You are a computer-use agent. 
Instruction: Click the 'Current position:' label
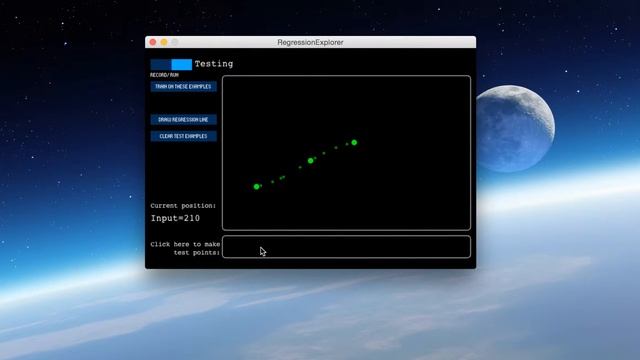pyautogui.click(x=183, y=206)
